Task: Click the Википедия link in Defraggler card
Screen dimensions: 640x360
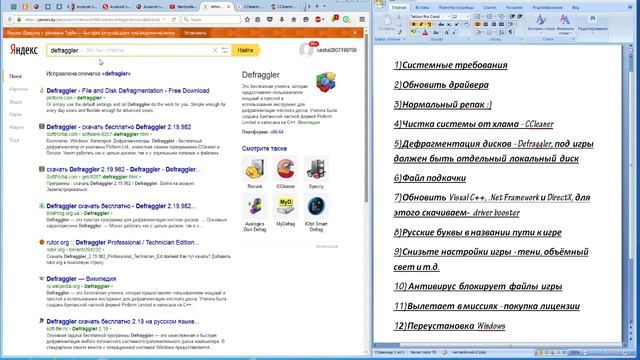Action: click(x=309, y=122)
